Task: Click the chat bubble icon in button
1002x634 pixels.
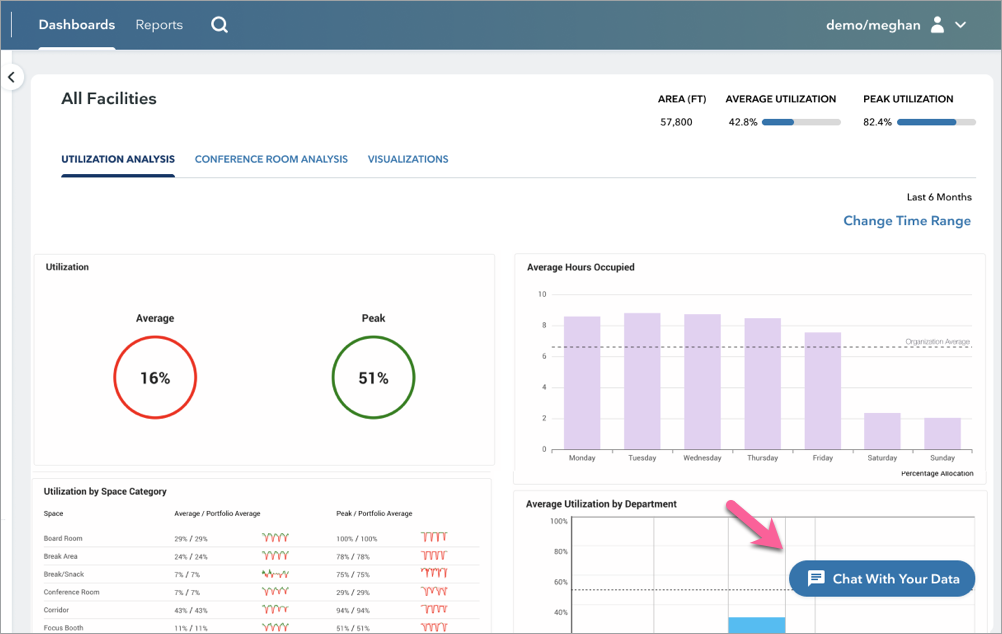Action: [x=816, y=579]
